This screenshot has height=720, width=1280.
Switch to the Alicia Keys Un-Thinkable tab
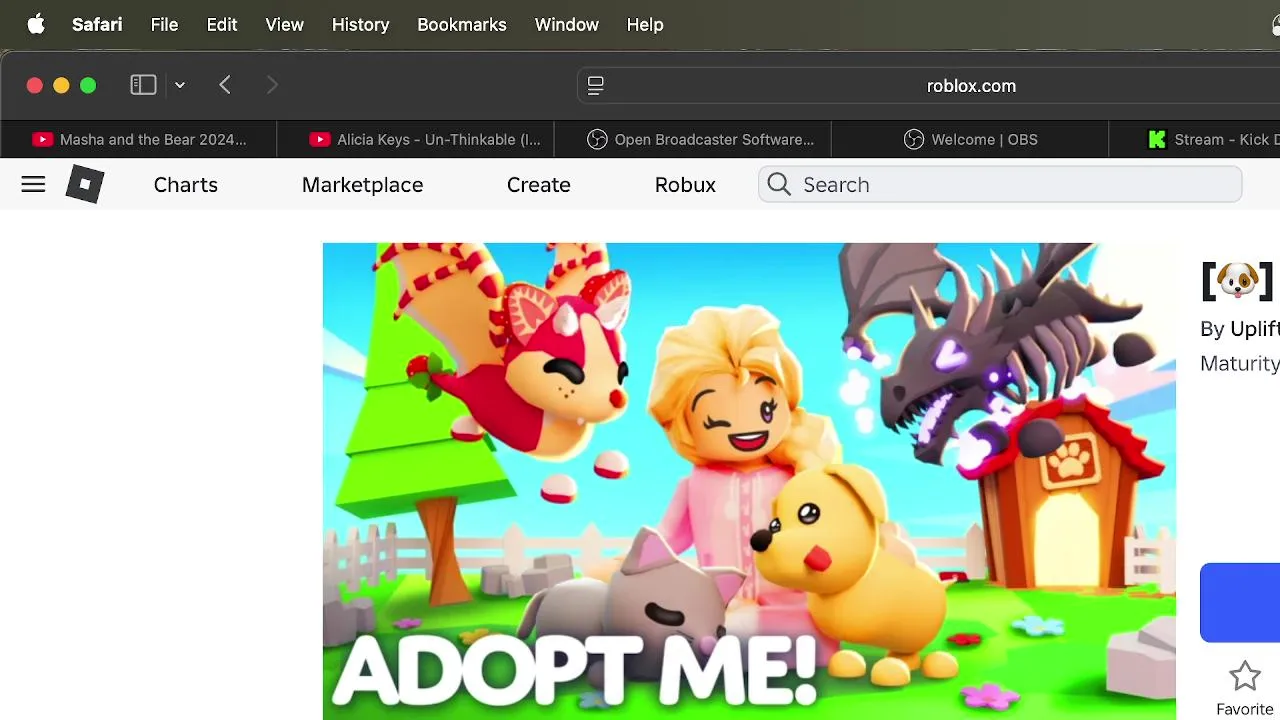coord(415,140)
